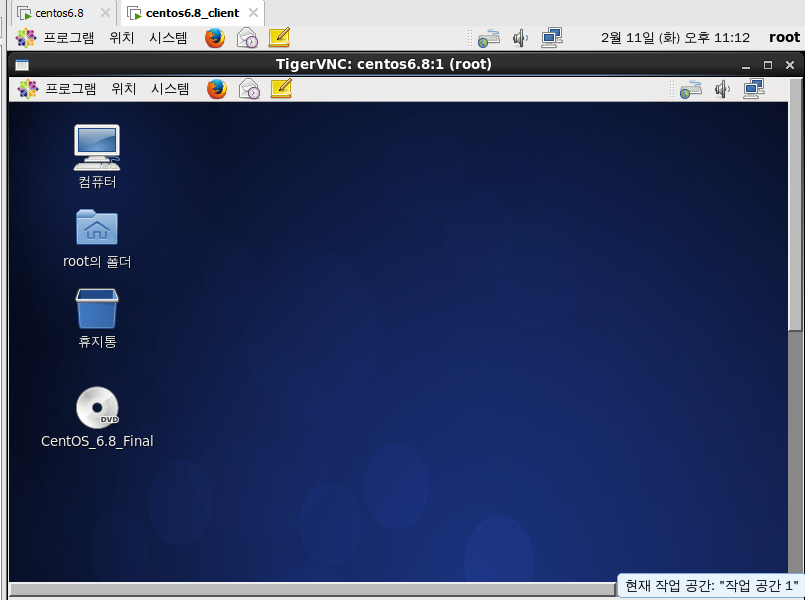Open the root user menu
Viewport: 805px width, 600px height.
coord(784,37)
